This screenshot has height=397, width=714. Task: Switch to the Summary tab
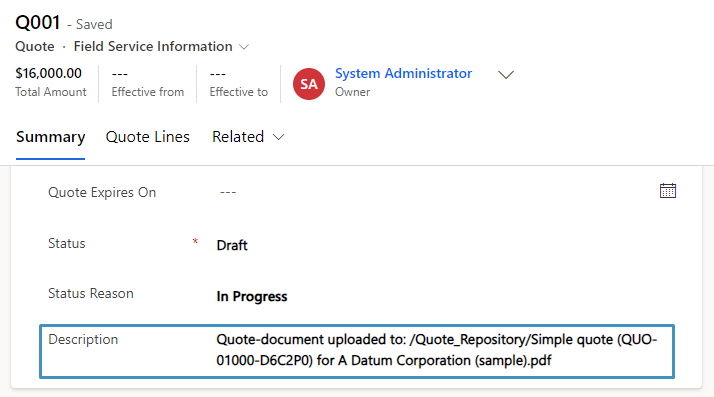pos(51,137)
